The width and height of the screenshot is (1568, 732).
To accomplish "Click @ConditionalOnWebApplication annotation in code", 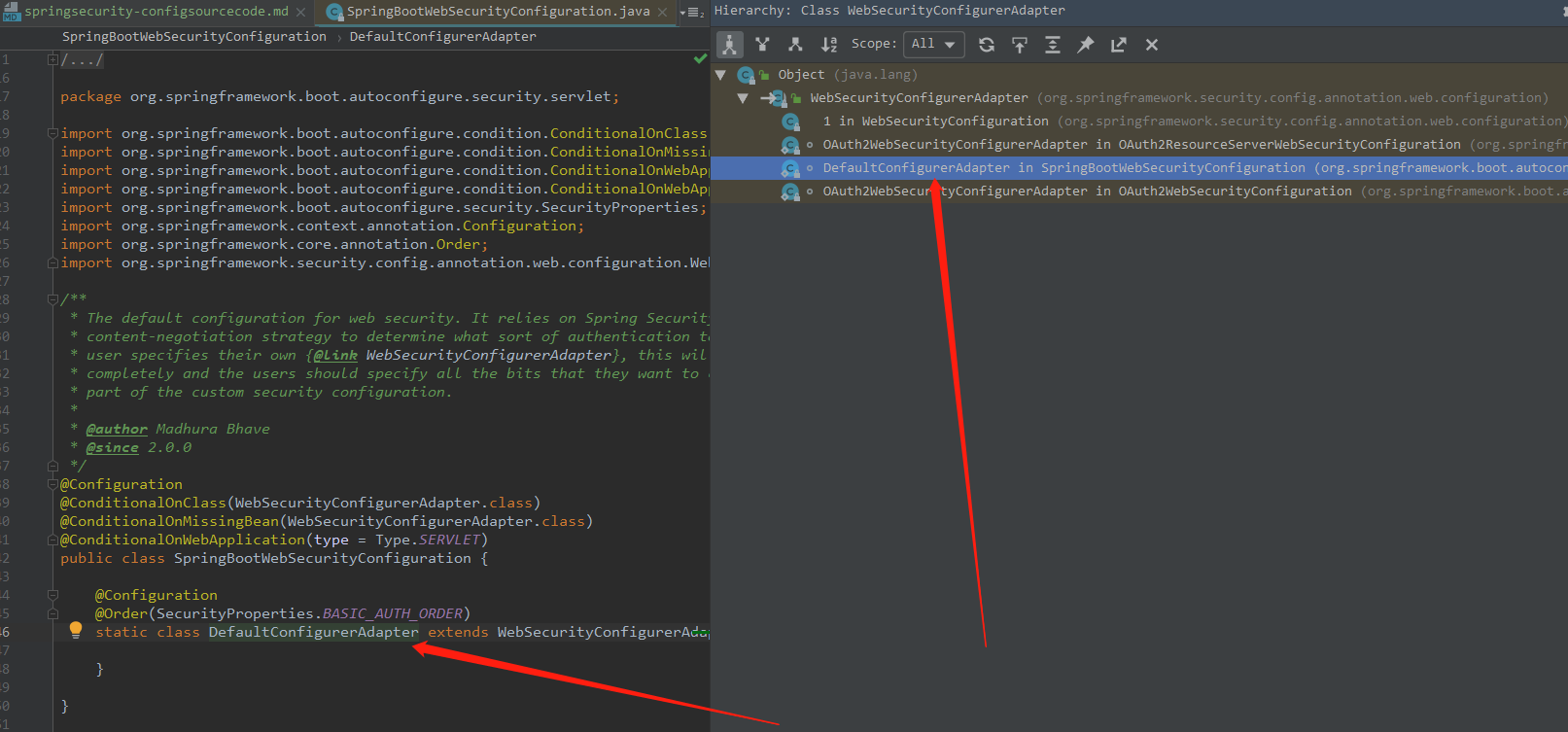I will [x=183, y=540].
